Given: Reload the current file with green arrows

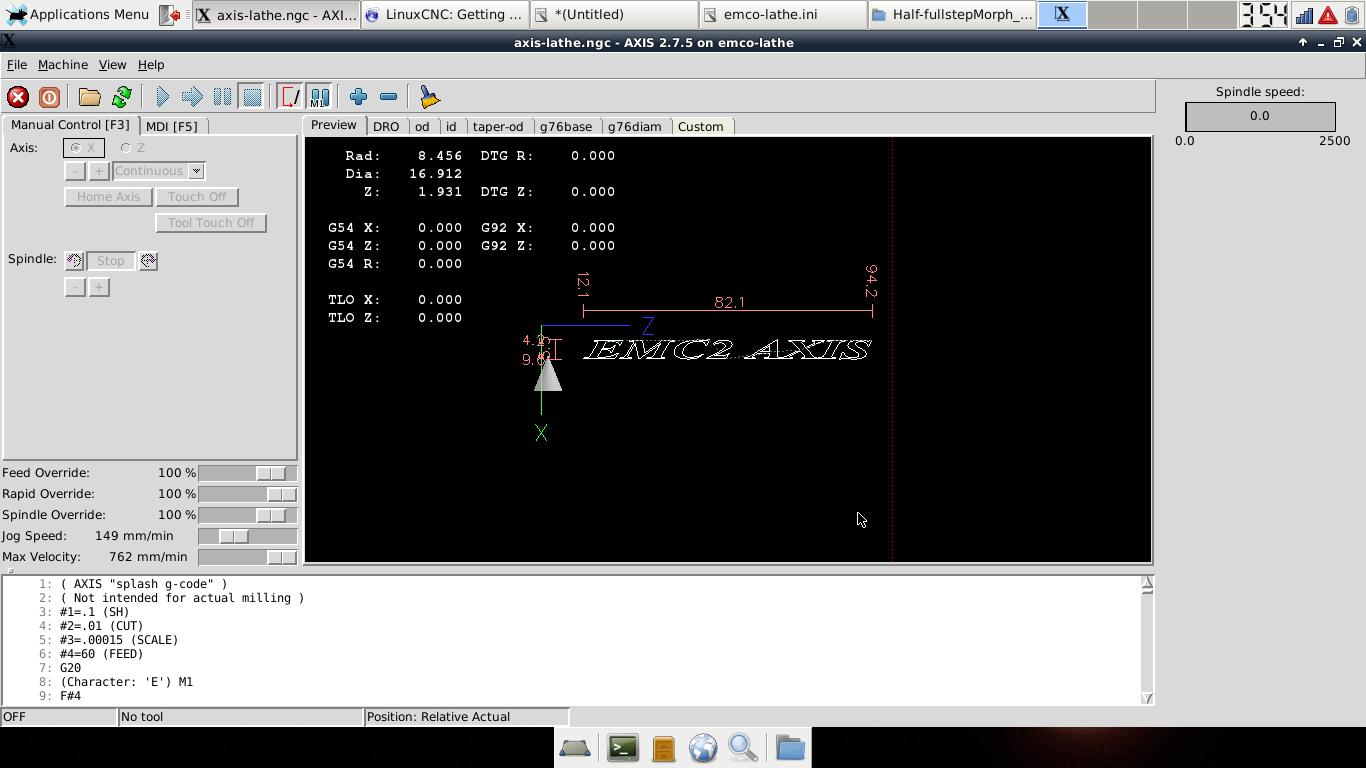Looking at the screenshot, I should (x=122, y=97).
